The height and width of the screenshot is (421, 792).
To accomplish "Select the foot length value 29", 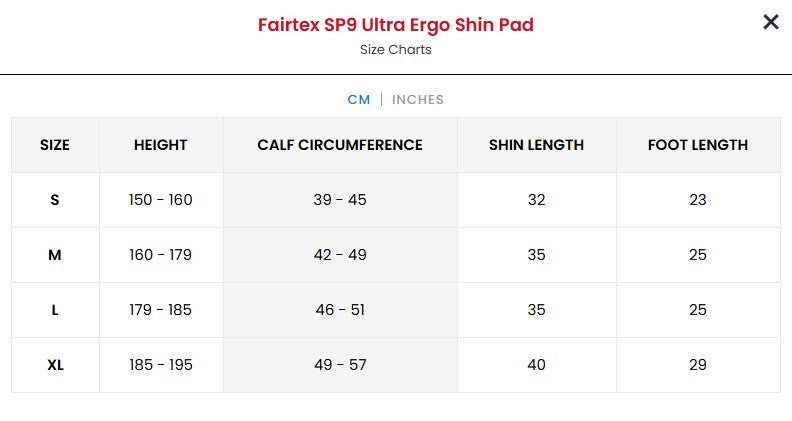I will click(x=698, y=365).
